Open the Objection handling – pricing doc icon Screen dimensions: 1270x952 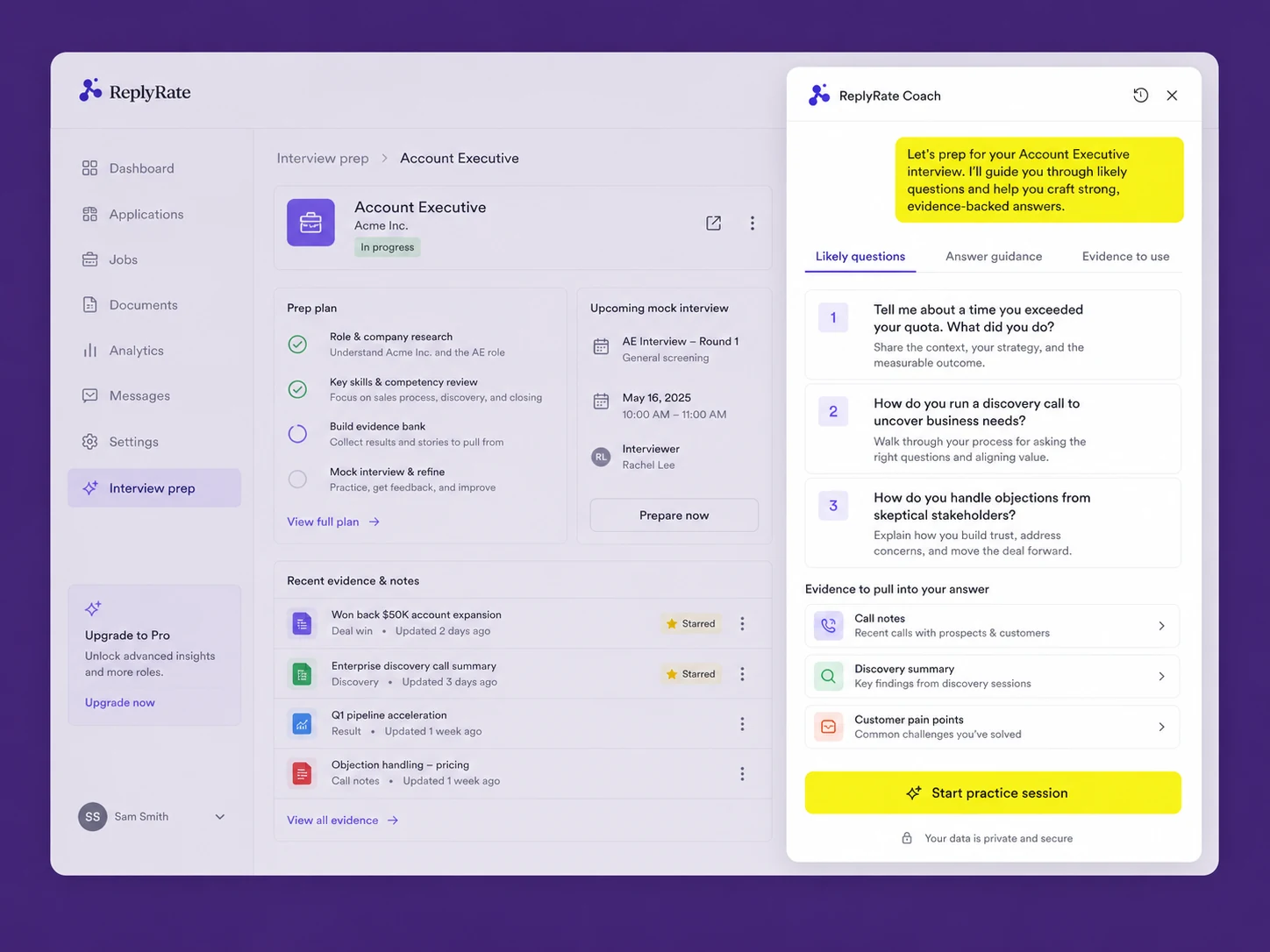pyautogui.click(x=302, y=774)
